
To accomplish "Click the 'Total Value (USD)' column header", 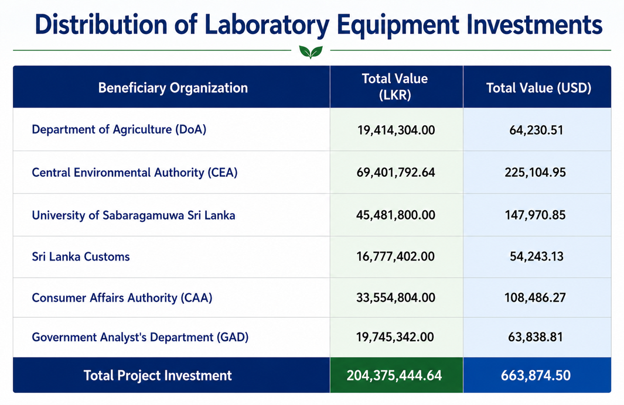I will (539, 88).
